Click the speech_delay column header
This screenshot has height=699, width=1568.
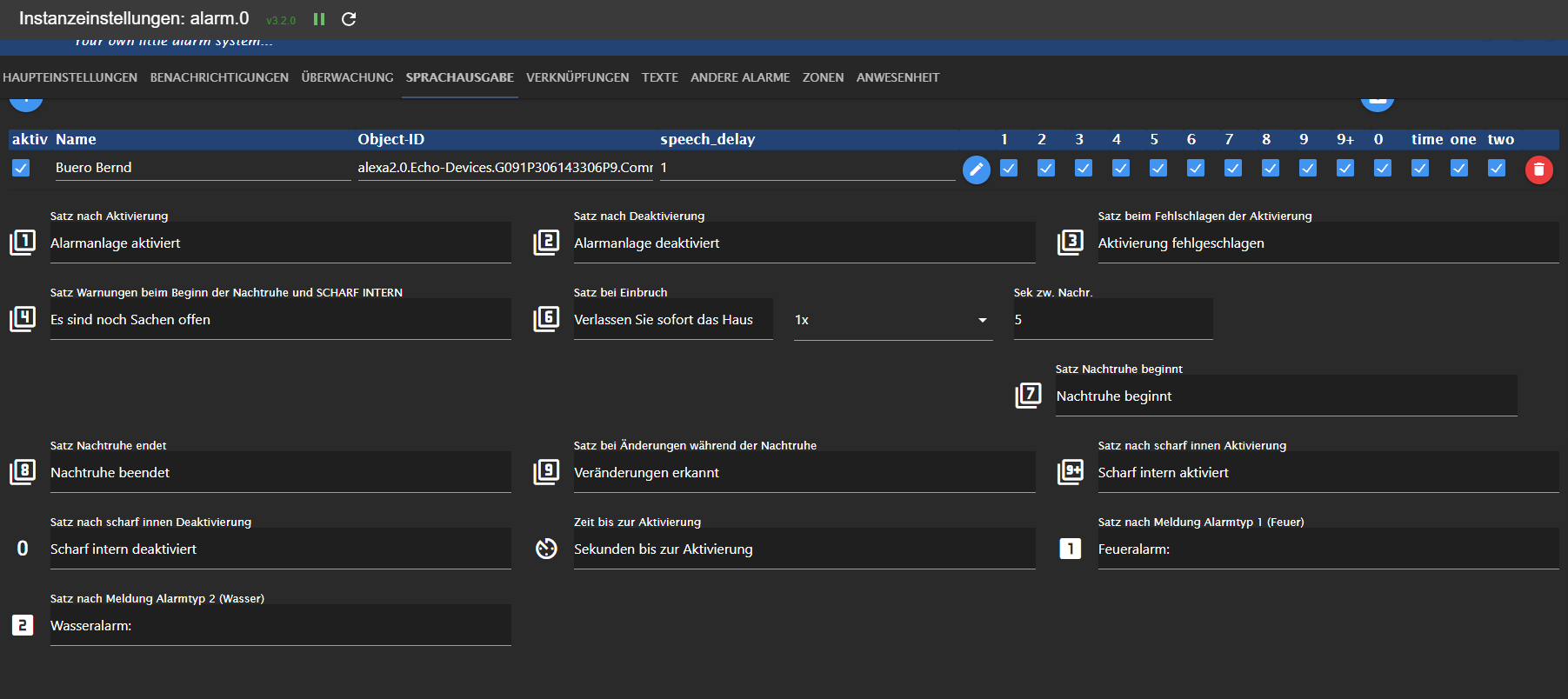tap(707, 139)
